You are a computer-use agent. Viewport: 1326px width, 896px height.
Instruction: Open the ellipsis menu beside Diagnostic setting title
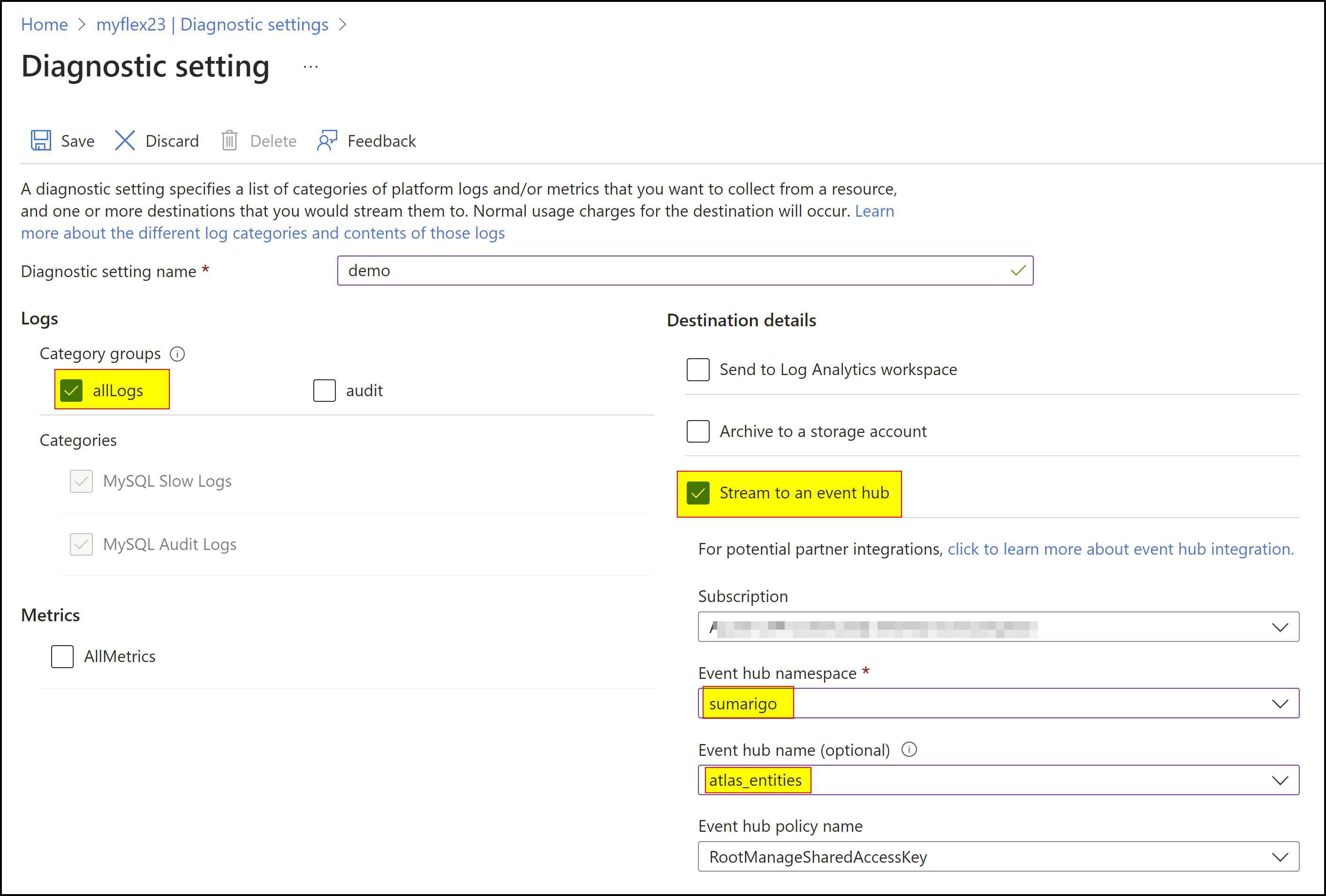[x=311, y=66]
